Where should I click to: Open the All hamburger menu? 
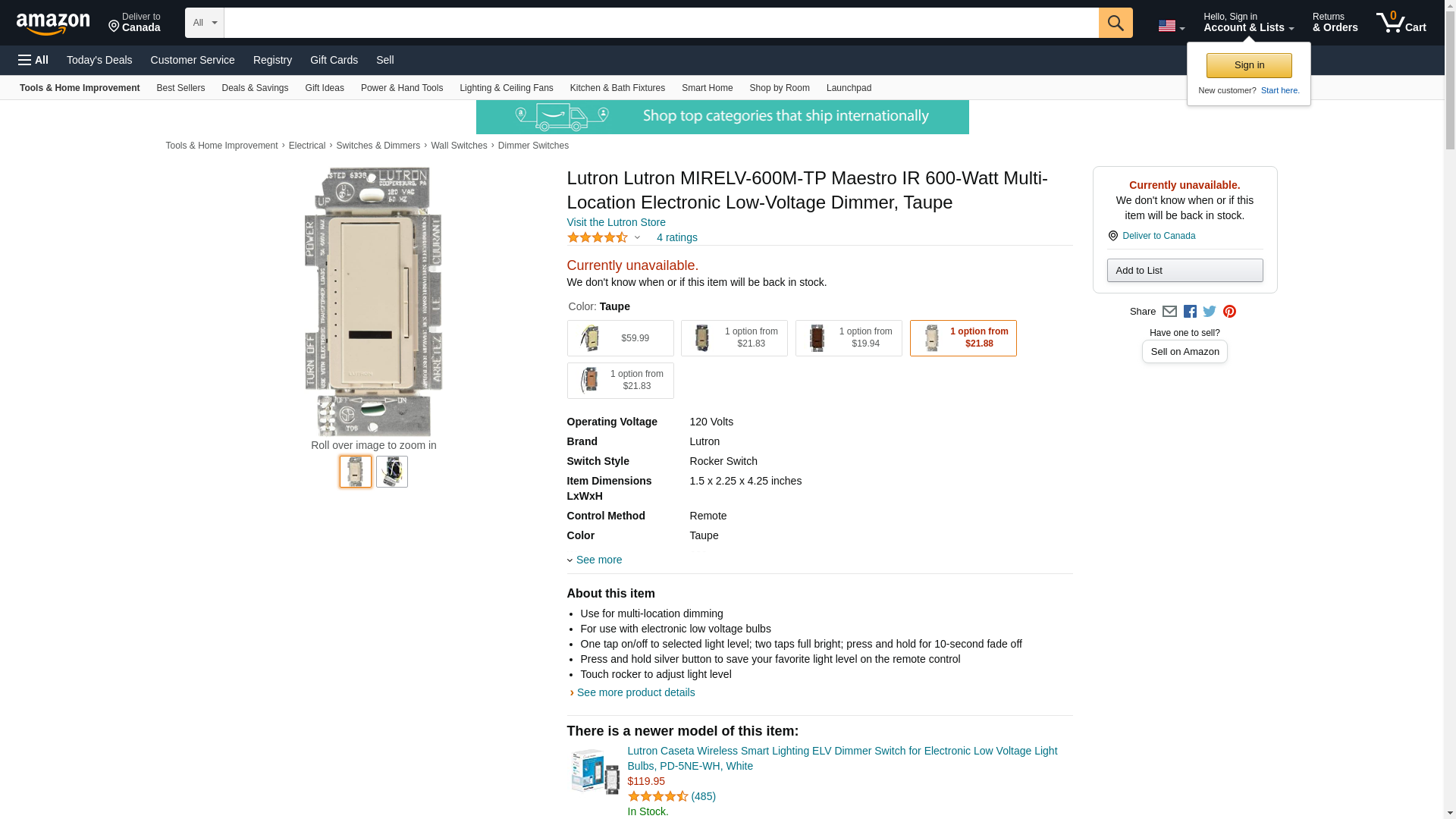click(x=33, y=60)
